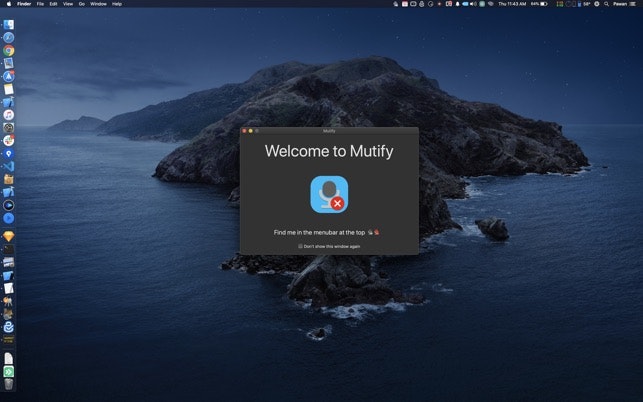643x402 pixels.
Task: Open Notification Center list icon
Action: [632, 4]
